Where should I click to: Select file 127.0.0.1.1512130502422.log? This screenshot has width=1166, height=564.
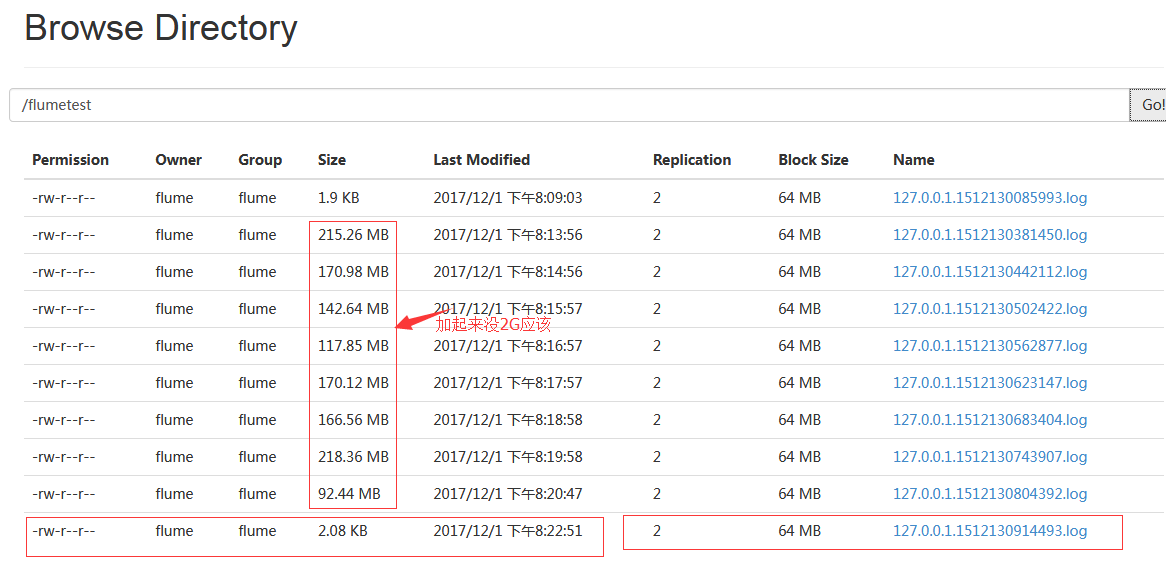989,309
